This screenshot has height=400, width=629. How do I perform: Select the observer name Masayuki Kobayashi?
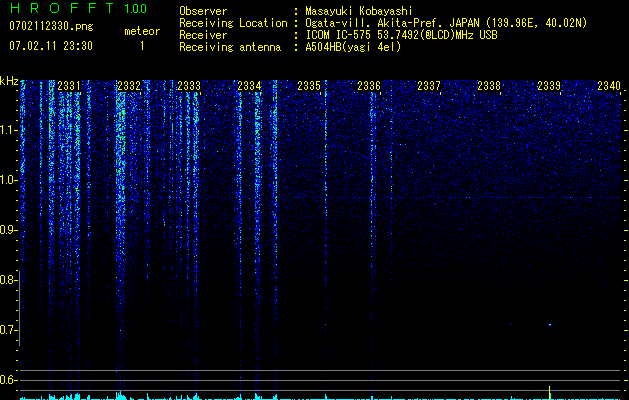click(358, 11)
